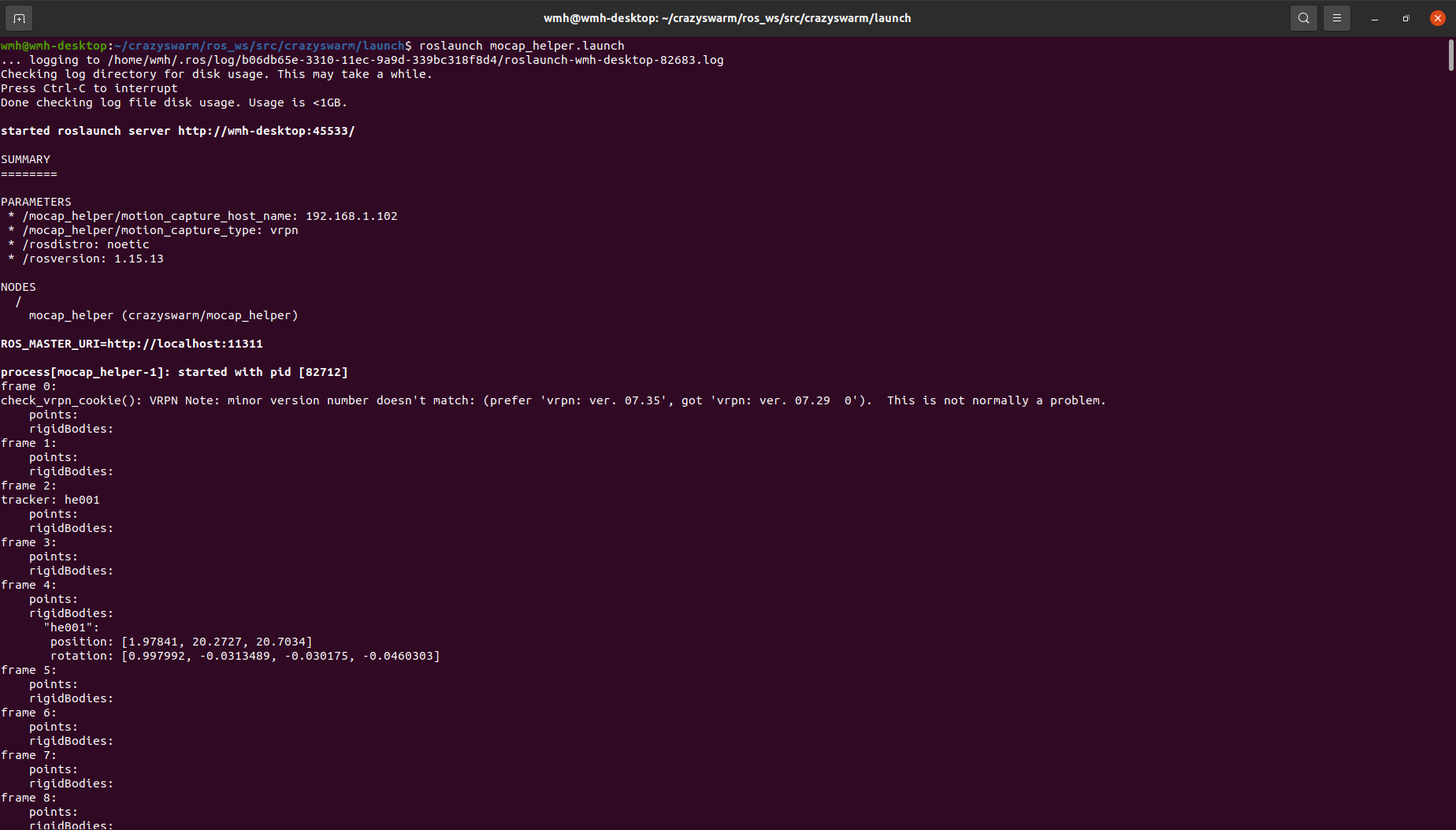Click the 'frame 1:' line
Image resolution: width=1456 pixels, height=830 pixels.
[x=28, y=443]
